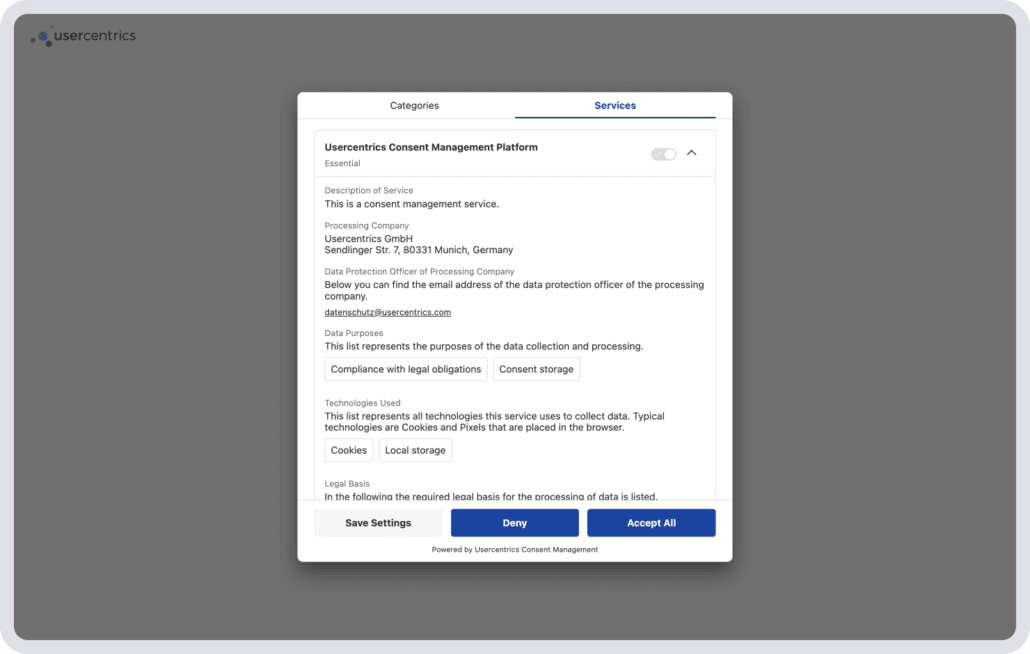Click the Description of Service heading
Viewport: 1030px width, 654px height.
369,190
